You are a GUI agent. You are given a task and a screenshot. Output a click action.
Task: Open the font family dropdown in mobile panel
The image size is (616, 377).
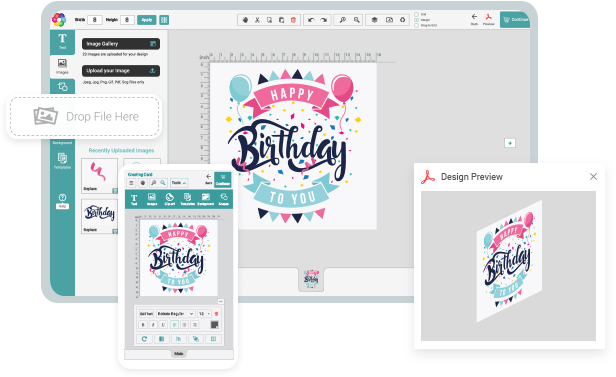point(175,313)
